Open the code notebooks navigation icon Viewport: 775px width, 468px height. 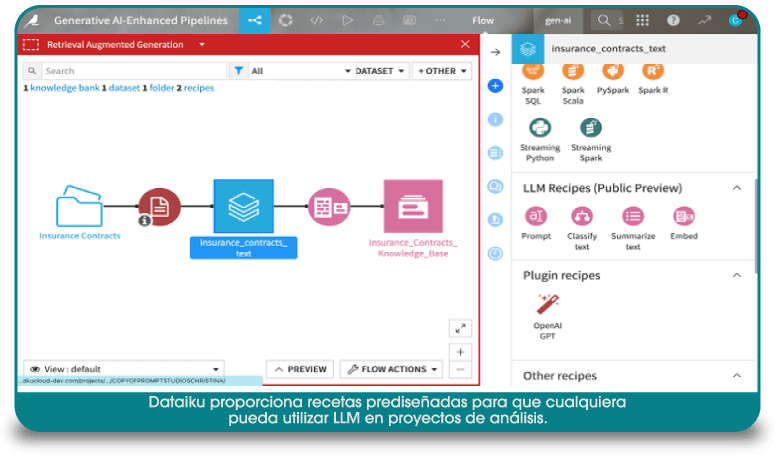[x=316, y=20]
